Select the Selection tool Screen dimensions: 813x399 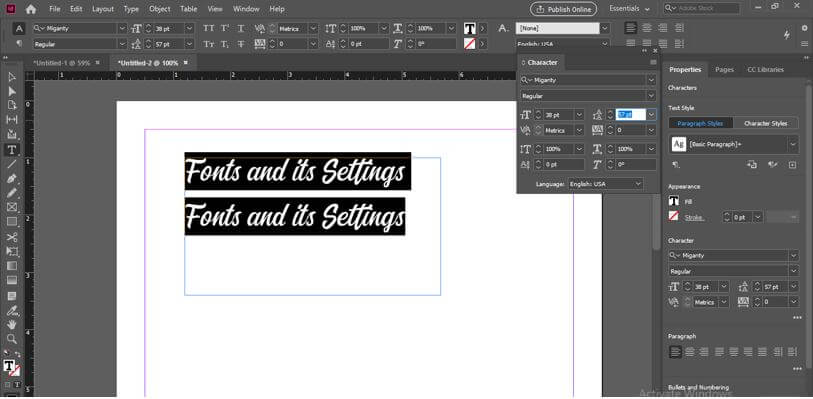tap(12, 77)
